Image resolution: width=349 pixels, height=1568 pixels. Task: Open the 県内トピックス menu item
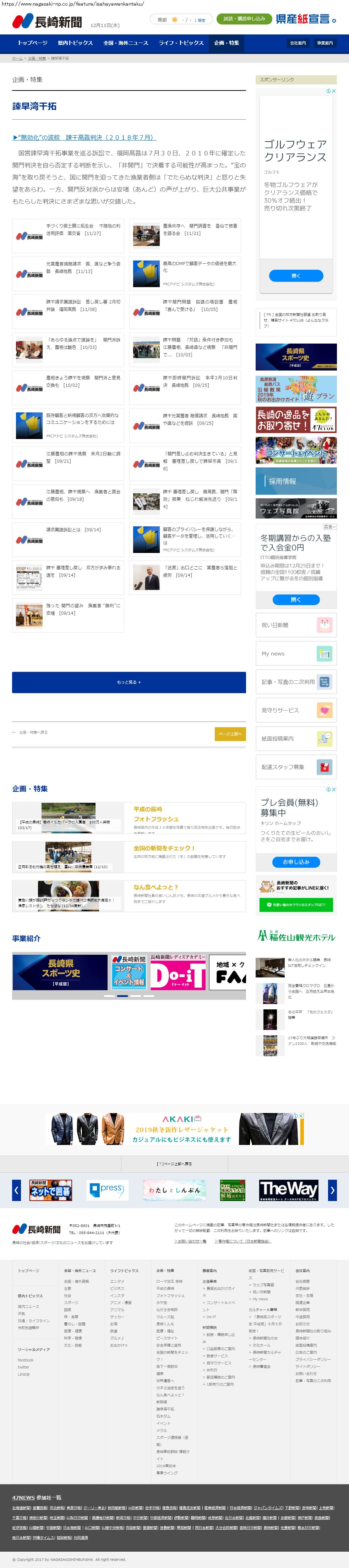click(75, 43)
